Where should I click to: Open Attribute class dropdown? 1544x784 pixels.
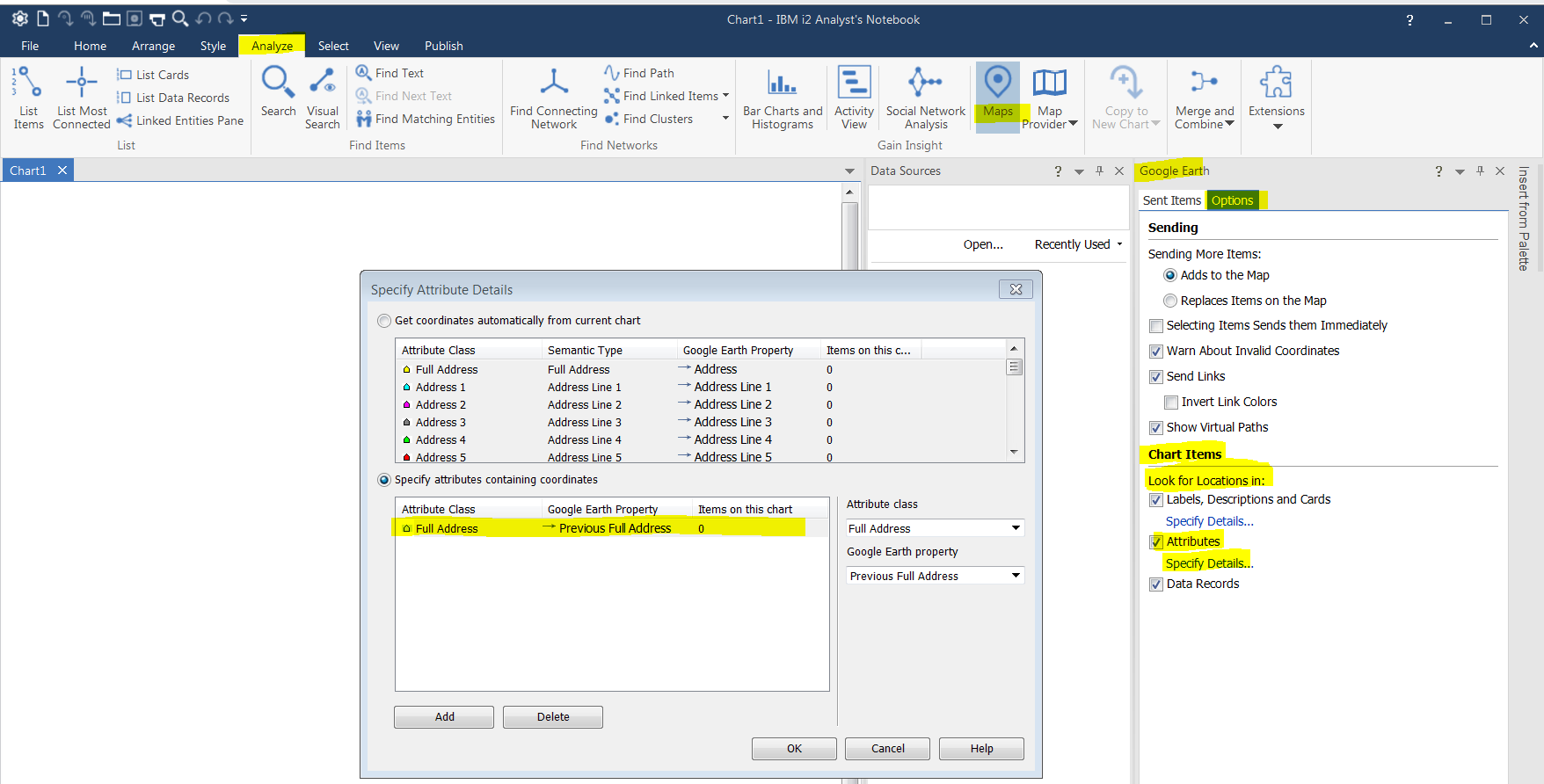click(935, 528)
